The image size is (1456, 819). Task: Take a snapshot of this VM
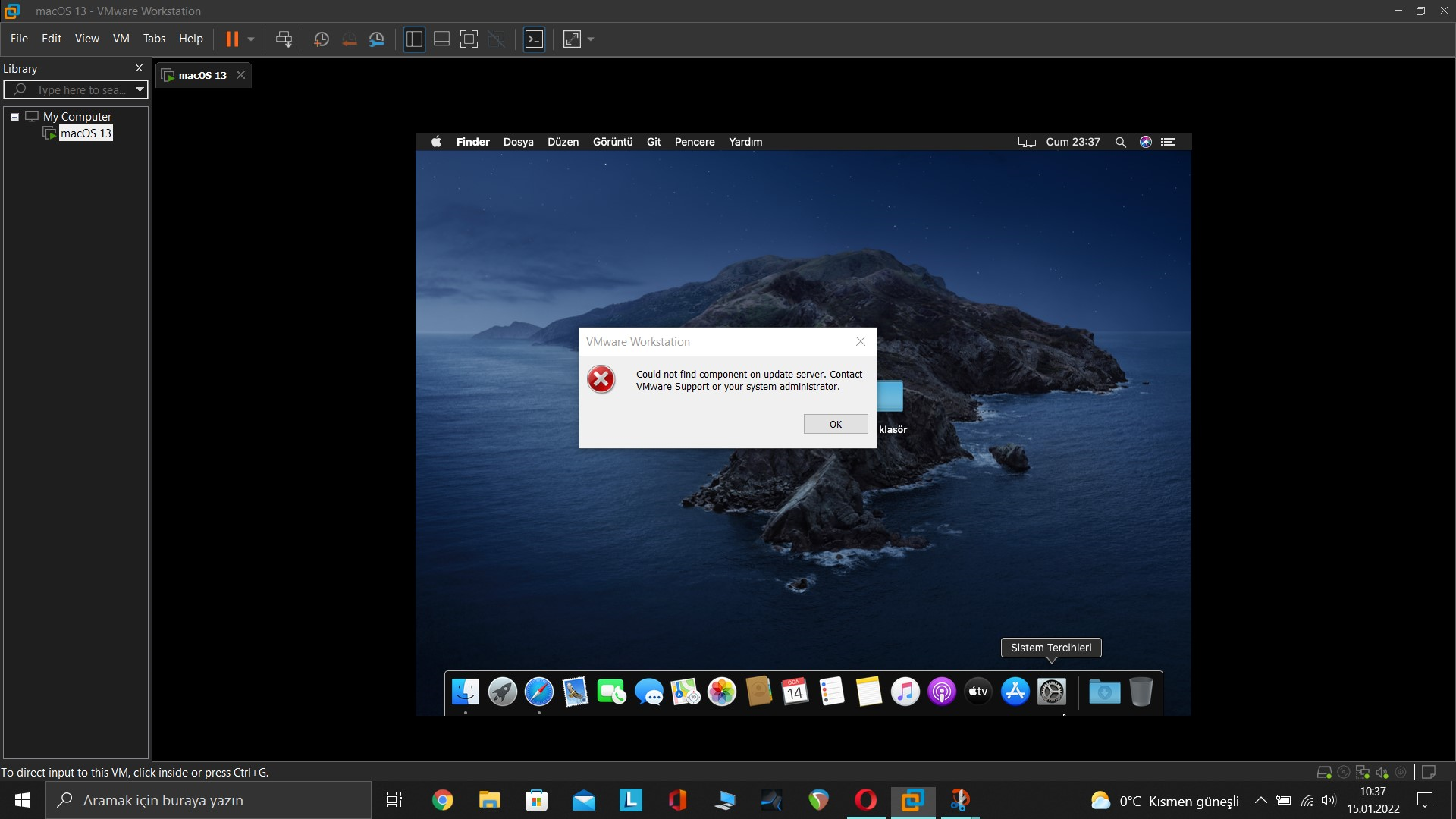pos(321,39)
